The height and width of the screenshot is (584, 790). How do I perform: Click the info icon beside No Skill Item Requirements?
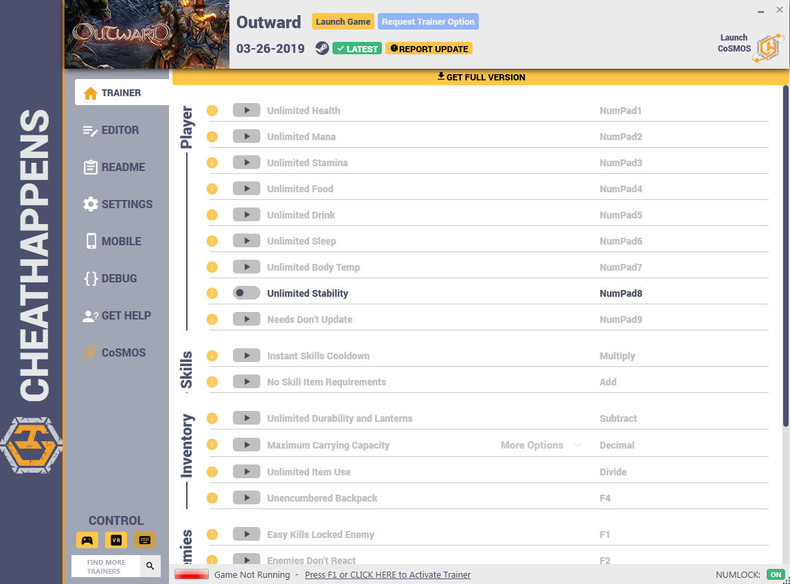(x=212, y=382)
